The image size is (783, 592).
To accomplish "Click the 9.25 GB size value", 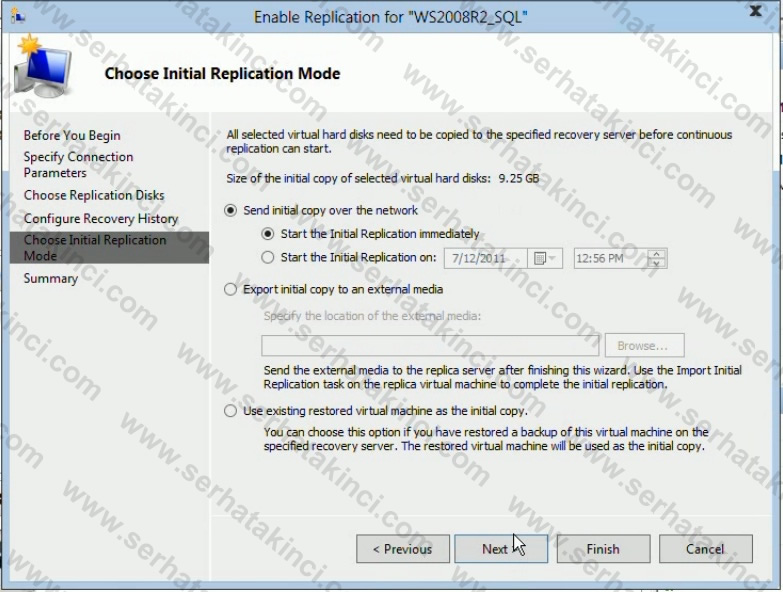I will point(519,179).
